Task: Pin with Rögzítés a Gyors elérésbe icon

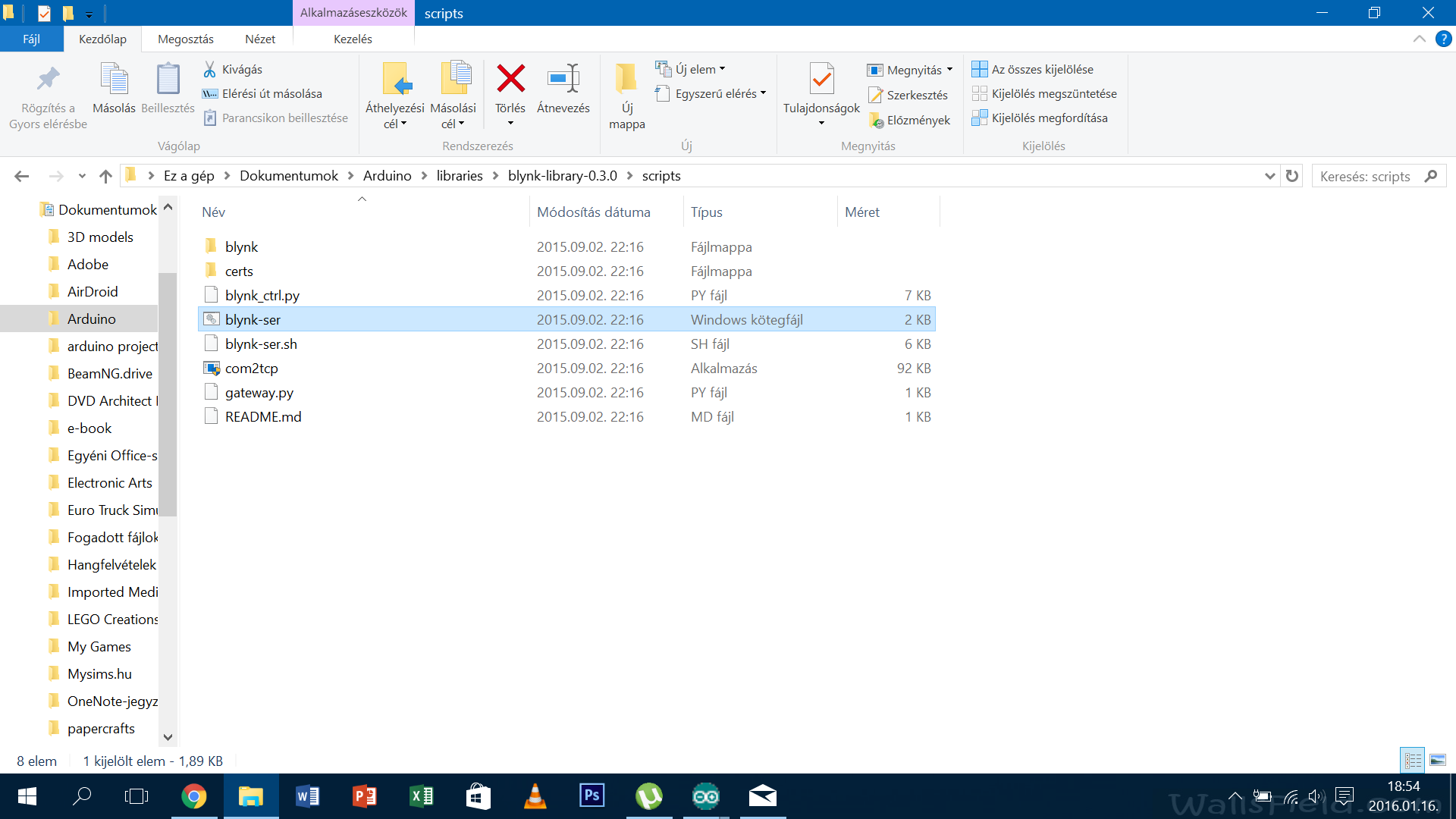Action: (x=48, y=79)
